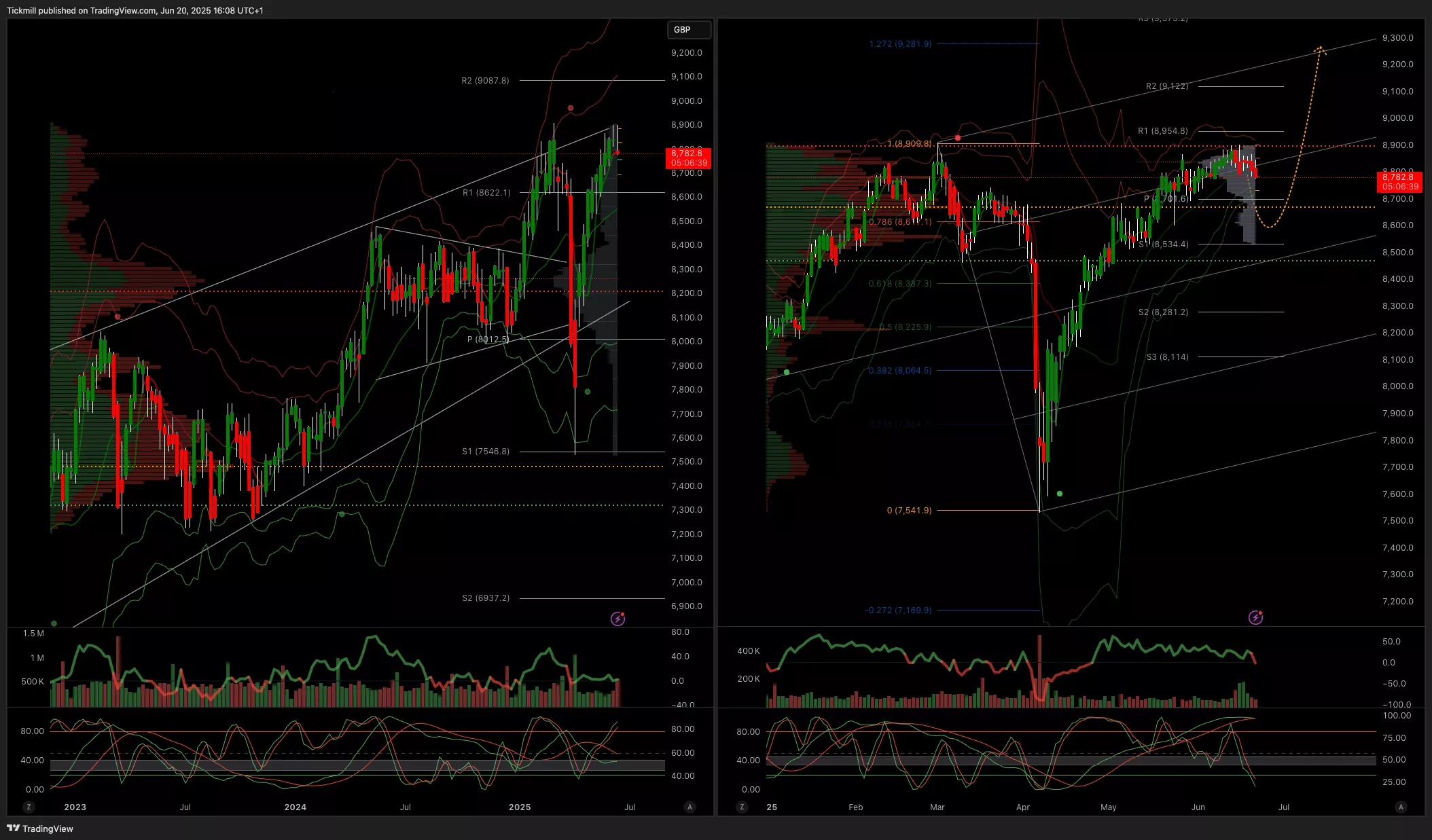Click the S1 (7546.8) pivot label
The width and height of the screenshot is (1432, 840).
[485, 452]
